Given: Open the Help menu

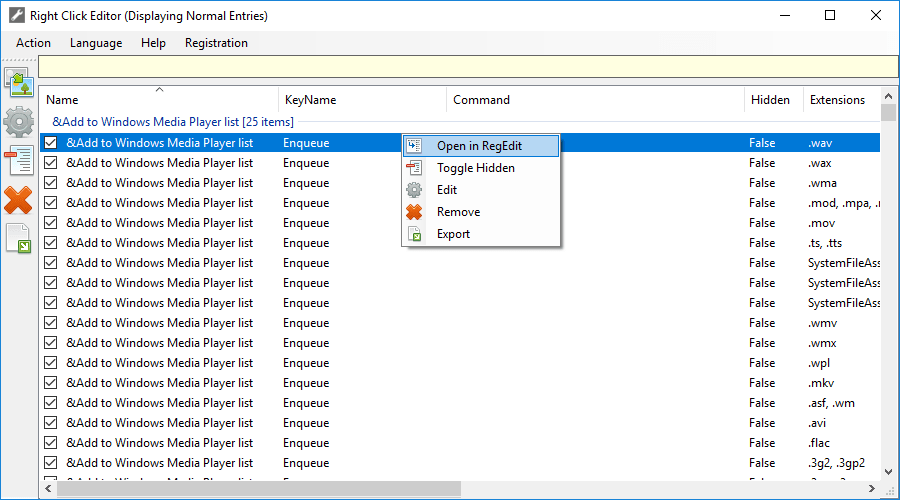Looking at the screenshot, I should tap(153, 43).
